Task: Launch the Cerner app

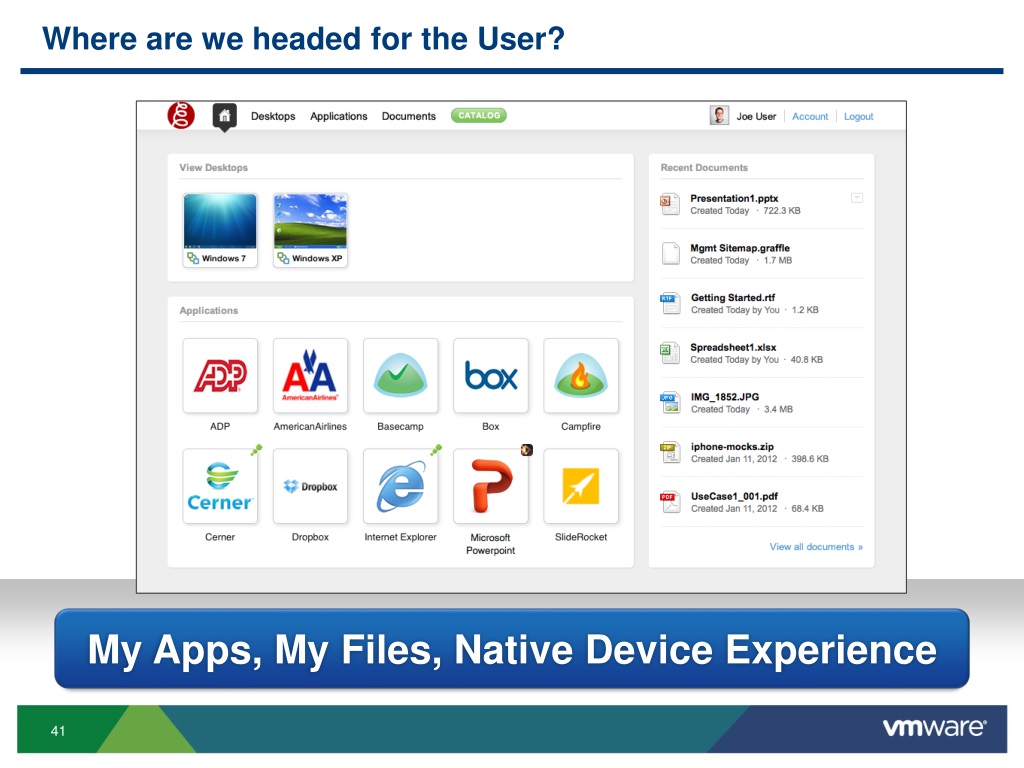Action: tap(220, 486)
